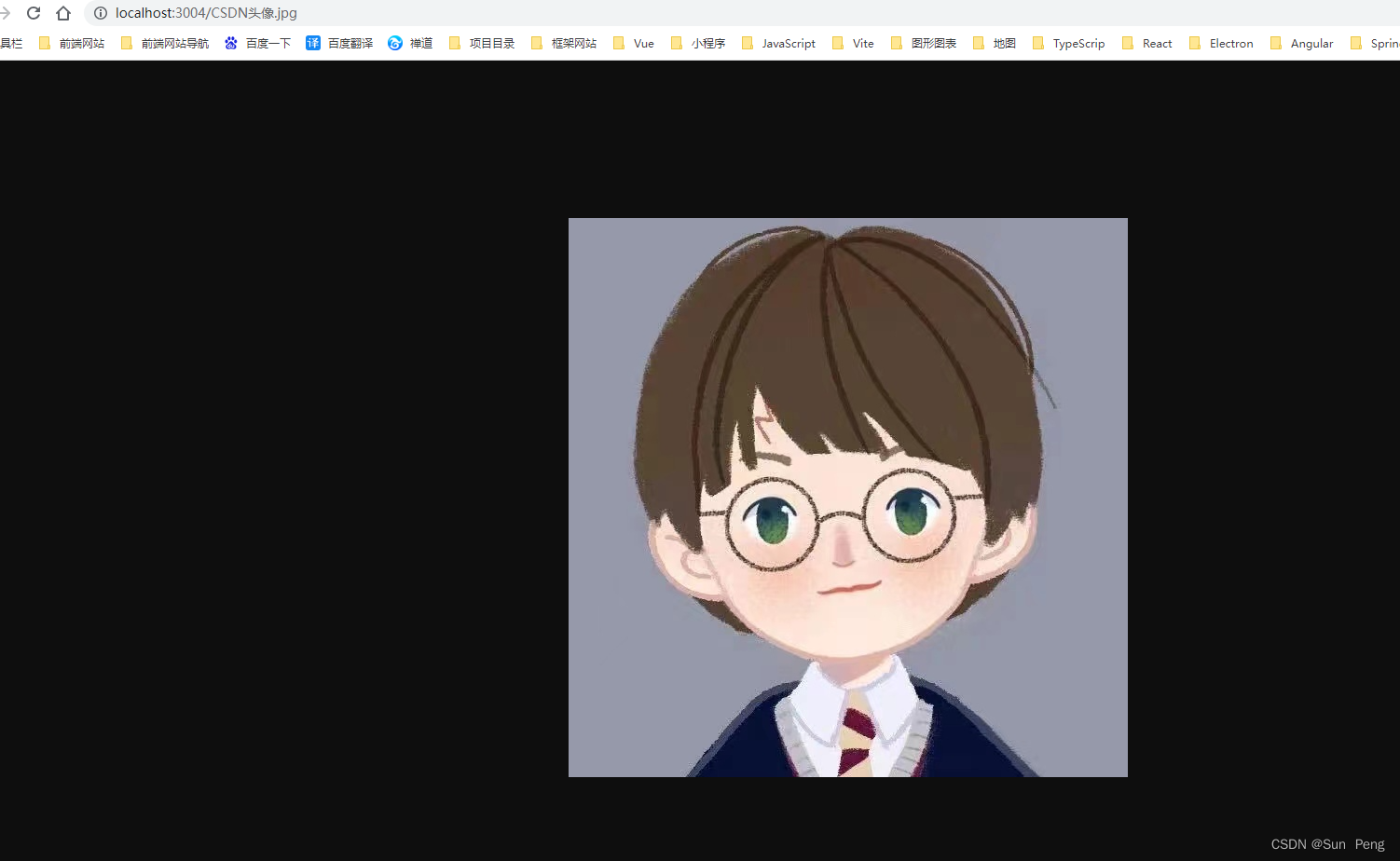This screenshot has width=1400, height=861.
Task: Open the JavaScript bookmark folder
Action: tap(778, 43)
